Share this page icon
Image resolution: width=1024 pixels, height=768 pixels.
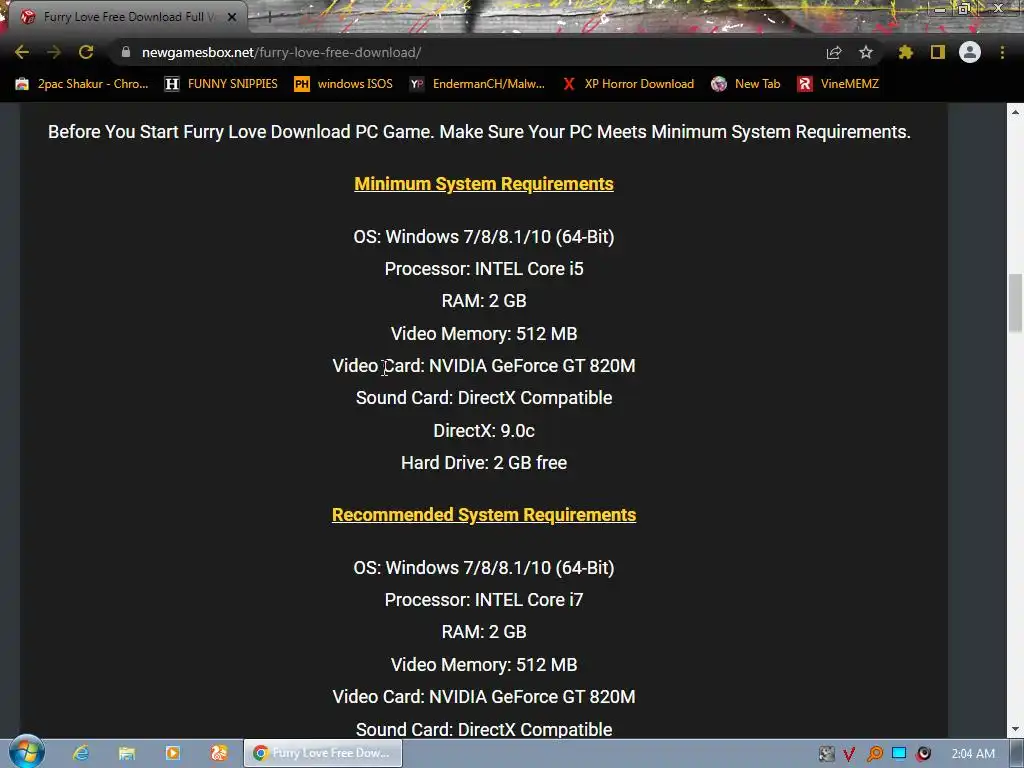(833, 52)
